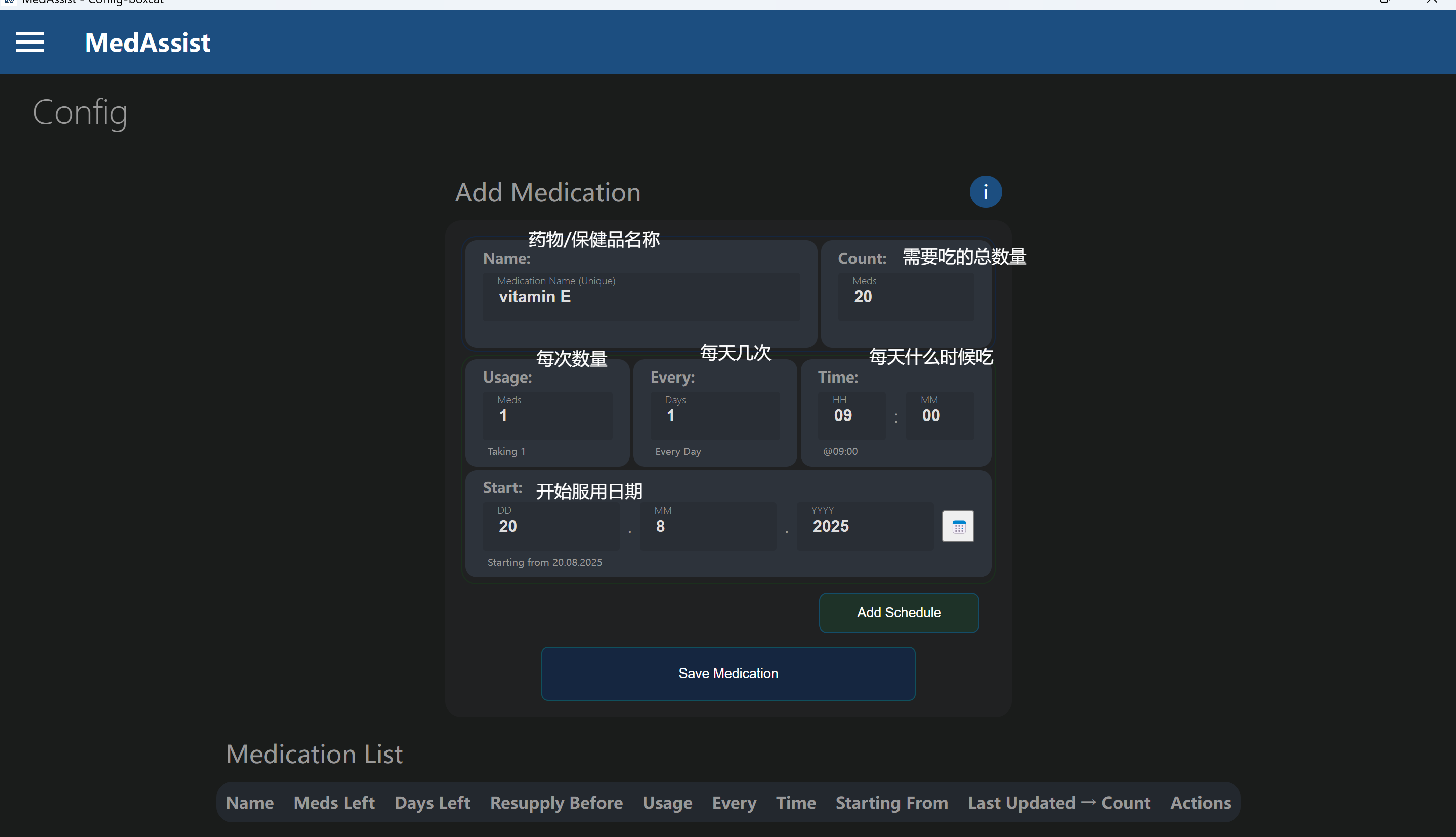The height and width of the screenshot is (837, 1456).
Task: Click the Resupply Before column header
Action: (x=556, y=803)
